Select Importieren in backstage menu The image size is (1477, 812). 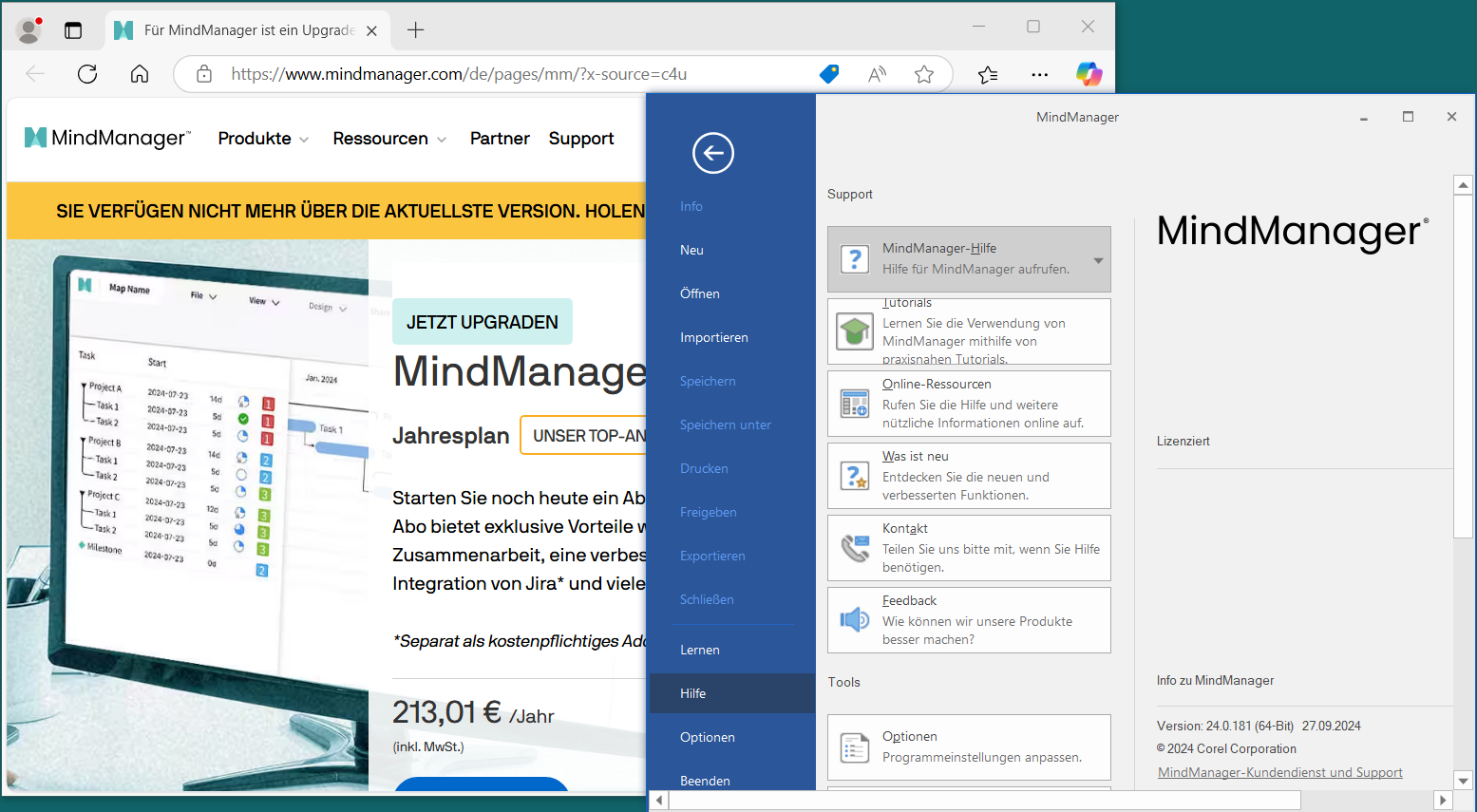tap(714, 337)
